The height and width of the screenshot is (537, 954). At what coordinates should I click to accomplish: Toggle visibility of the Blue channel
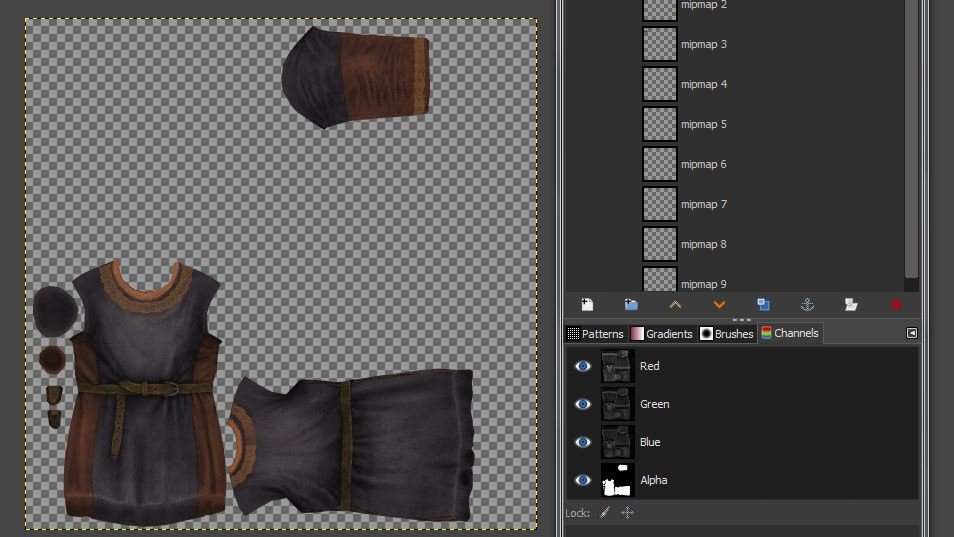[x=582, y=442]
